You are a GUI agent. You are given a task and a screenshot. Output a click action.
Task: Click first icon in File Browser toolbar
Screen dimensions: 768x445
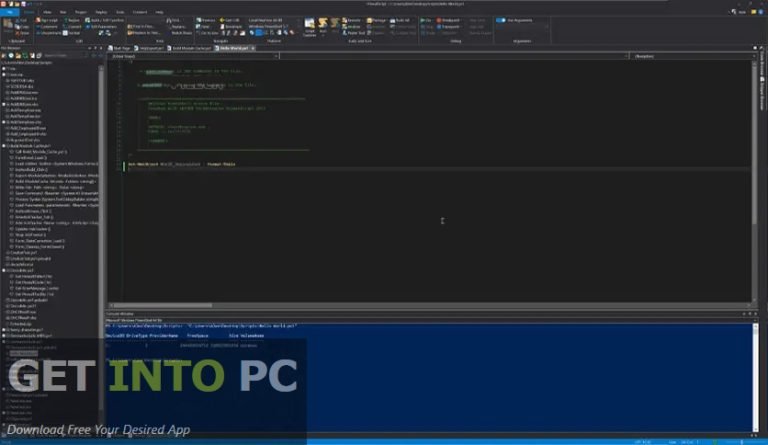pos(3,56)
